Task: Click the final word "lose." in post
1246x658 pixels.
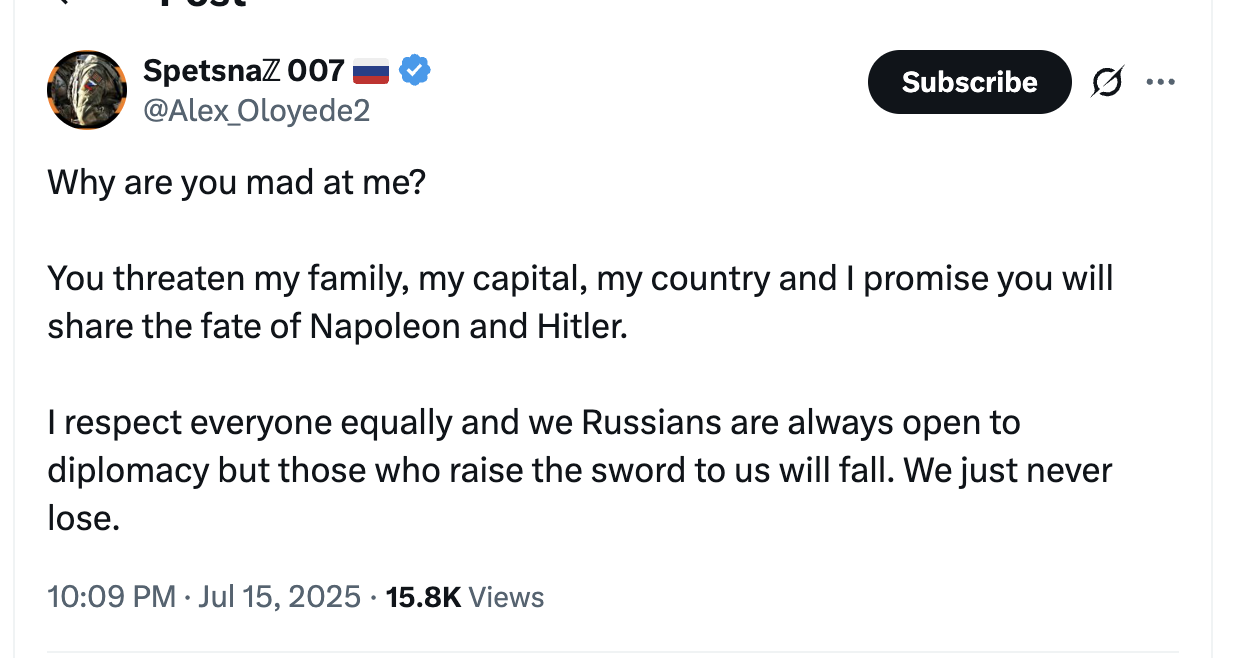Action: coord(83,518)
